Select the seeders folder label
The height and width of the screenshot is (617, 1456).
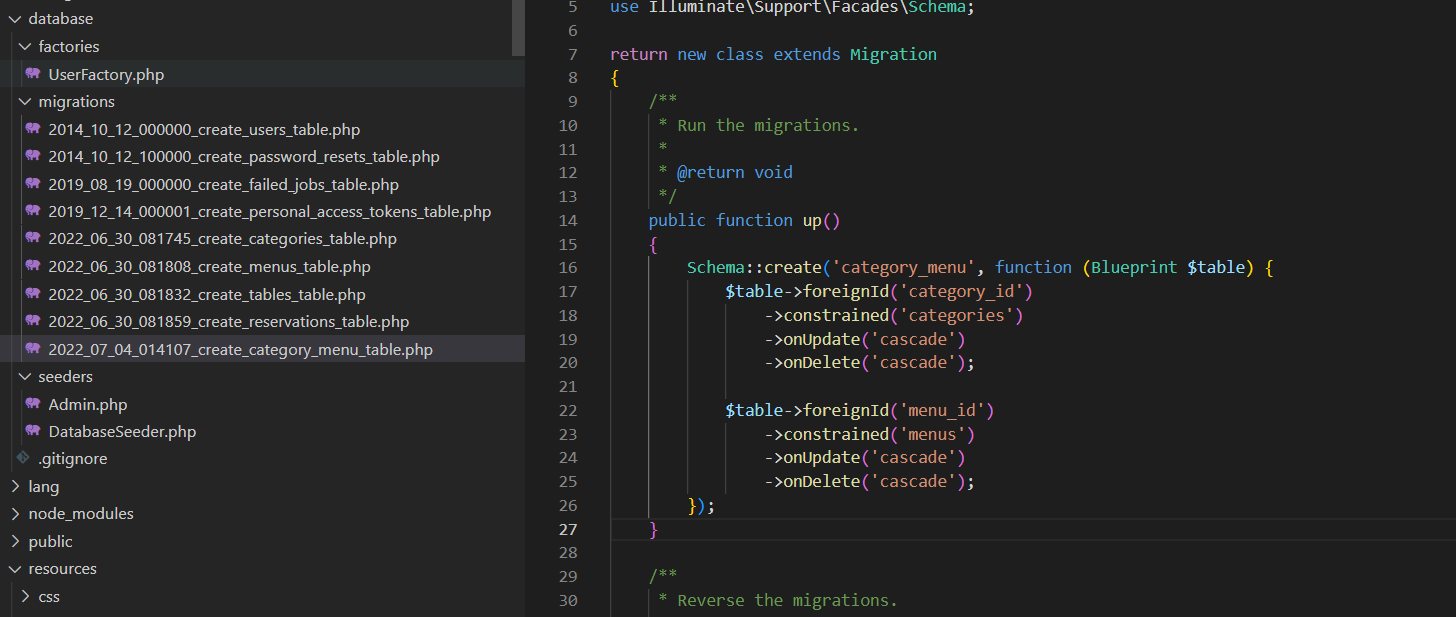coord(65,377)
